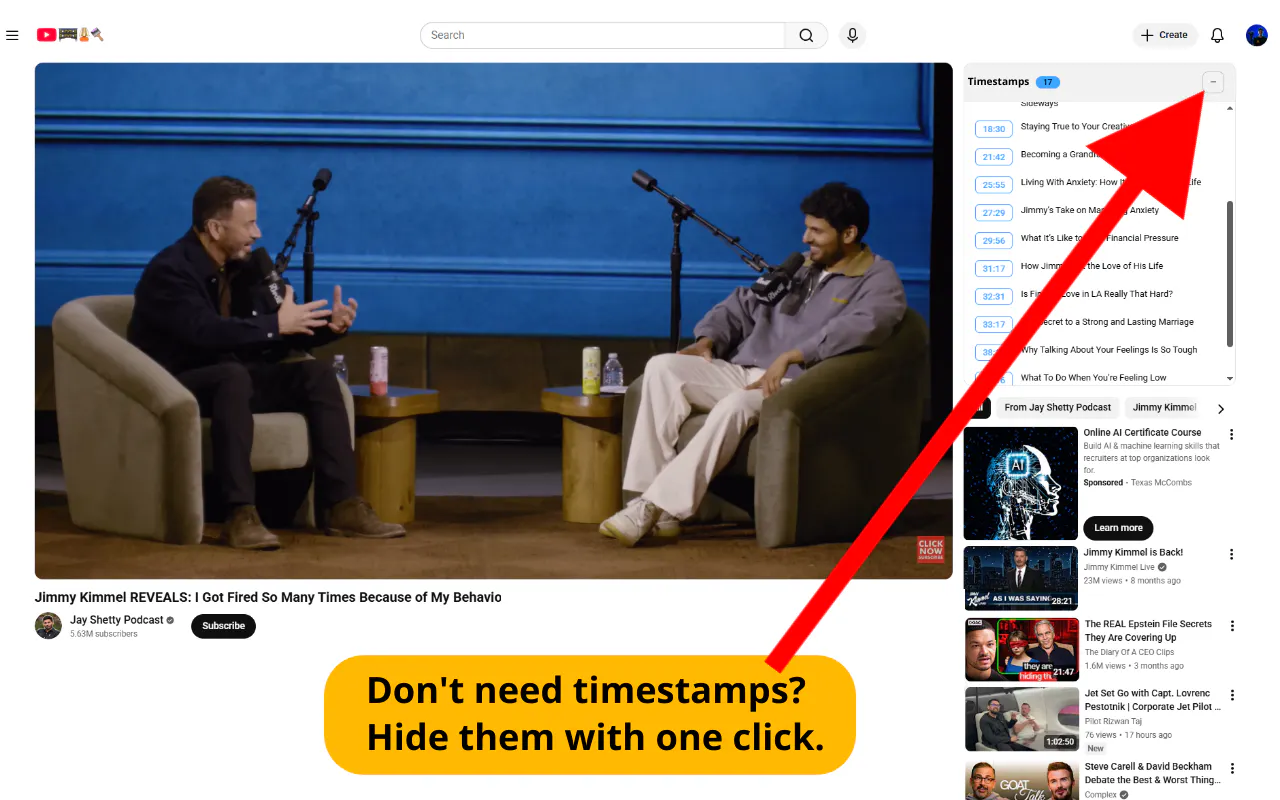Open options for Jimmy Kimmel is Back!
The image size is (1280, 800).
point(1232,554)
